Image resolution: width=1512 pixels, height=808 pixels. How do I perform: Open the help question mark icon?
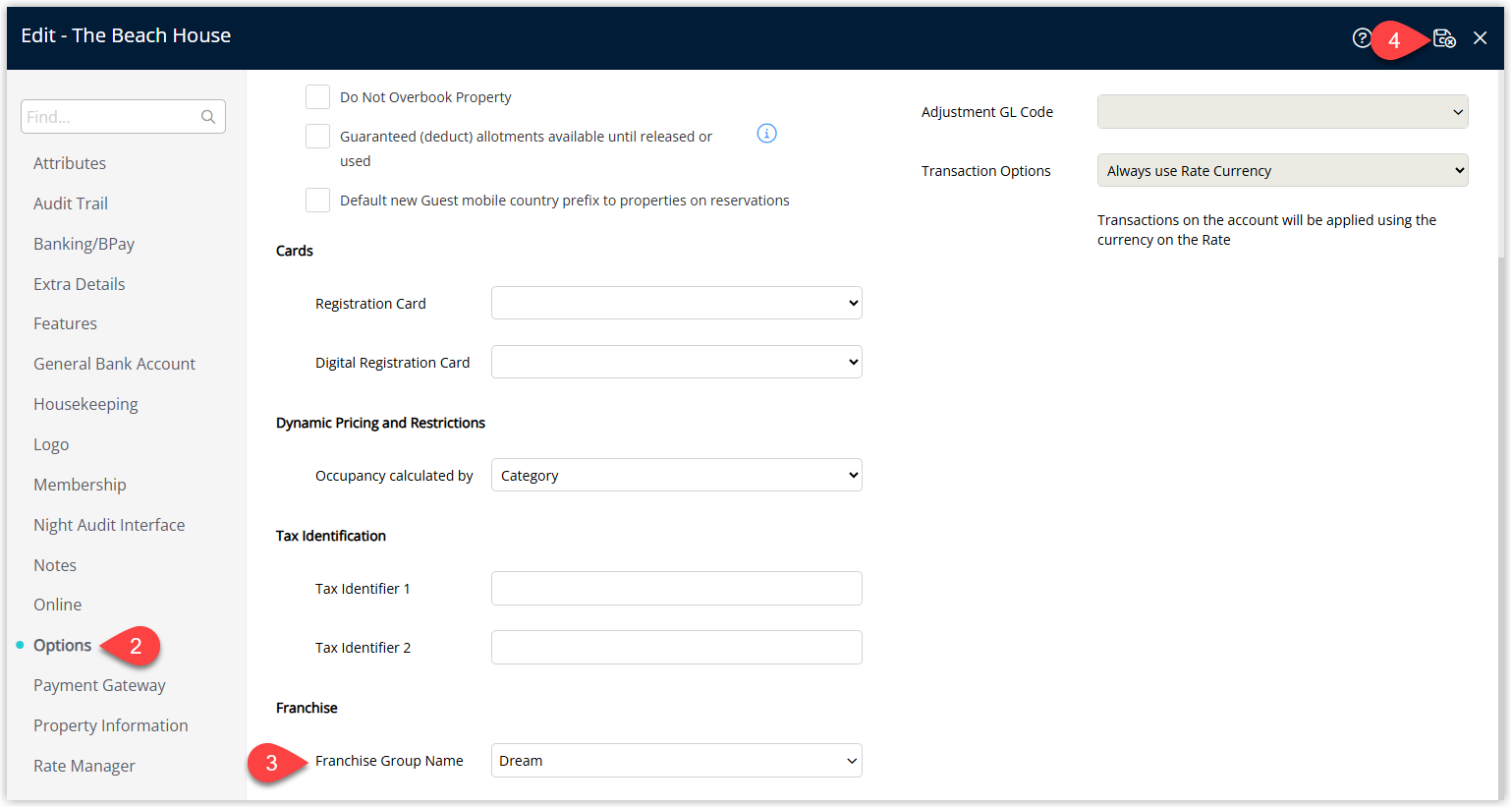[x=1362, y=38]
